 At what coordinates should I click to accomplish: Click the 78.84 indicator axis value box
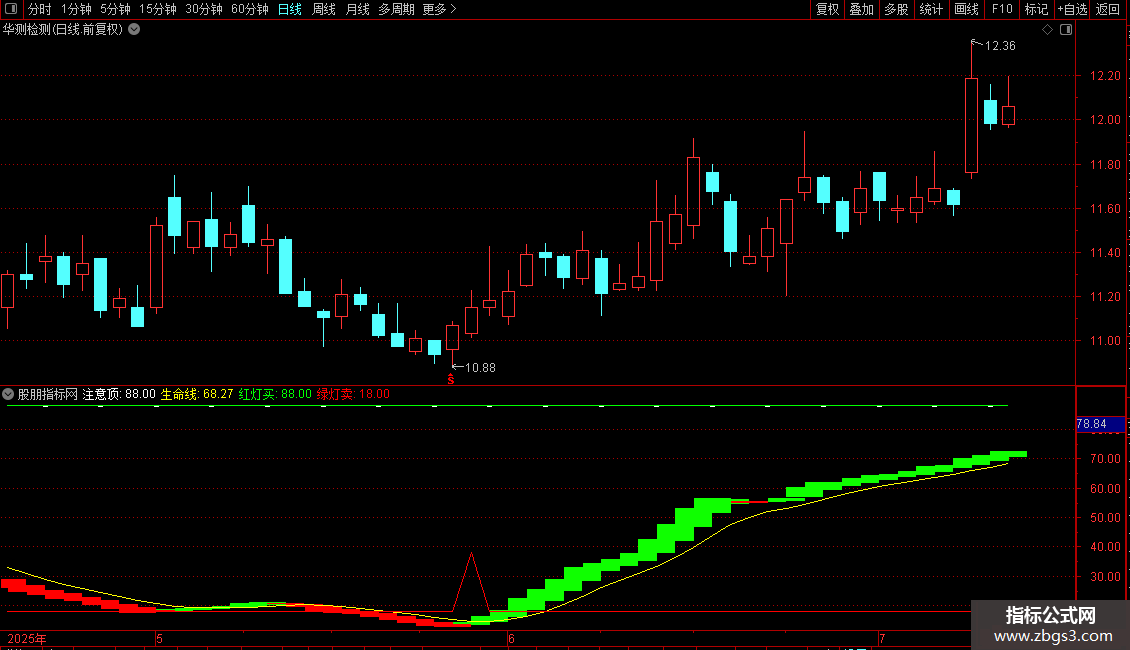coord(1100,424)
